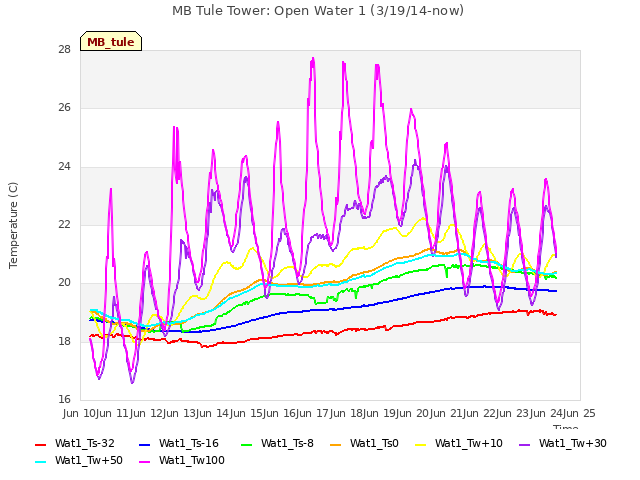This screenshot has height=480, width=640.
Task: Click the Wat1_Ts-16 legend label
Action: (x=189, y=443)
